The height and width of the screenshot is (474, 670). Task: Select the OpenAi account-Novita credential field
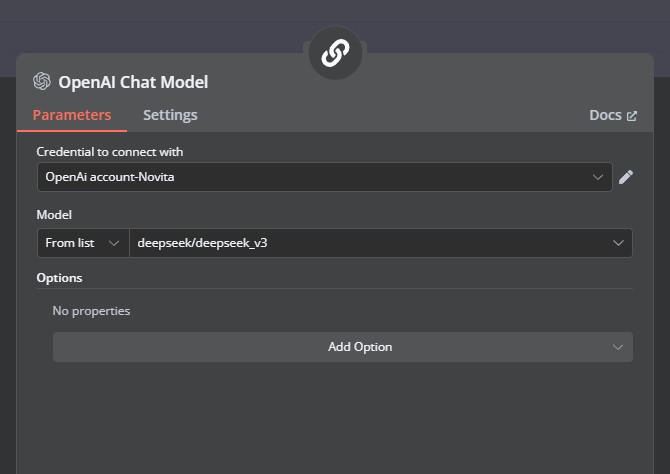coord(325,177)
